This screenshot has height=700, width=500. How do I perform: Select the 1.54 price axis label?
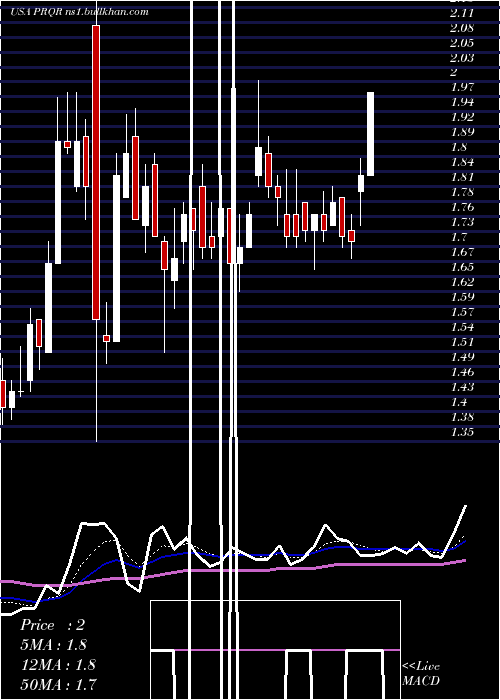coord(462,327)
